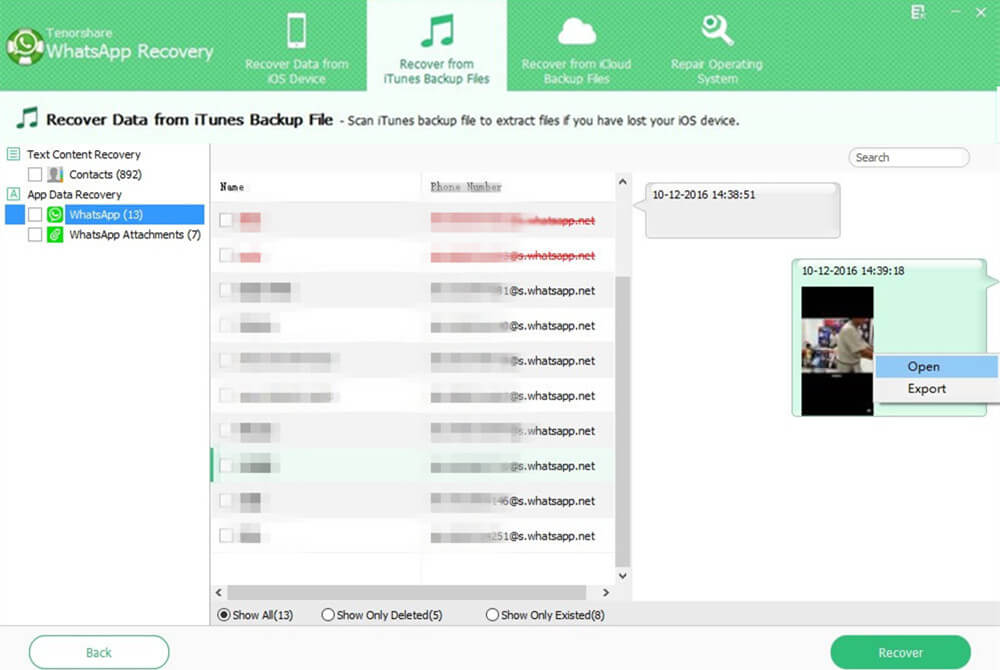Click the cloud icon for iCloud backup

tap(577, 31)
